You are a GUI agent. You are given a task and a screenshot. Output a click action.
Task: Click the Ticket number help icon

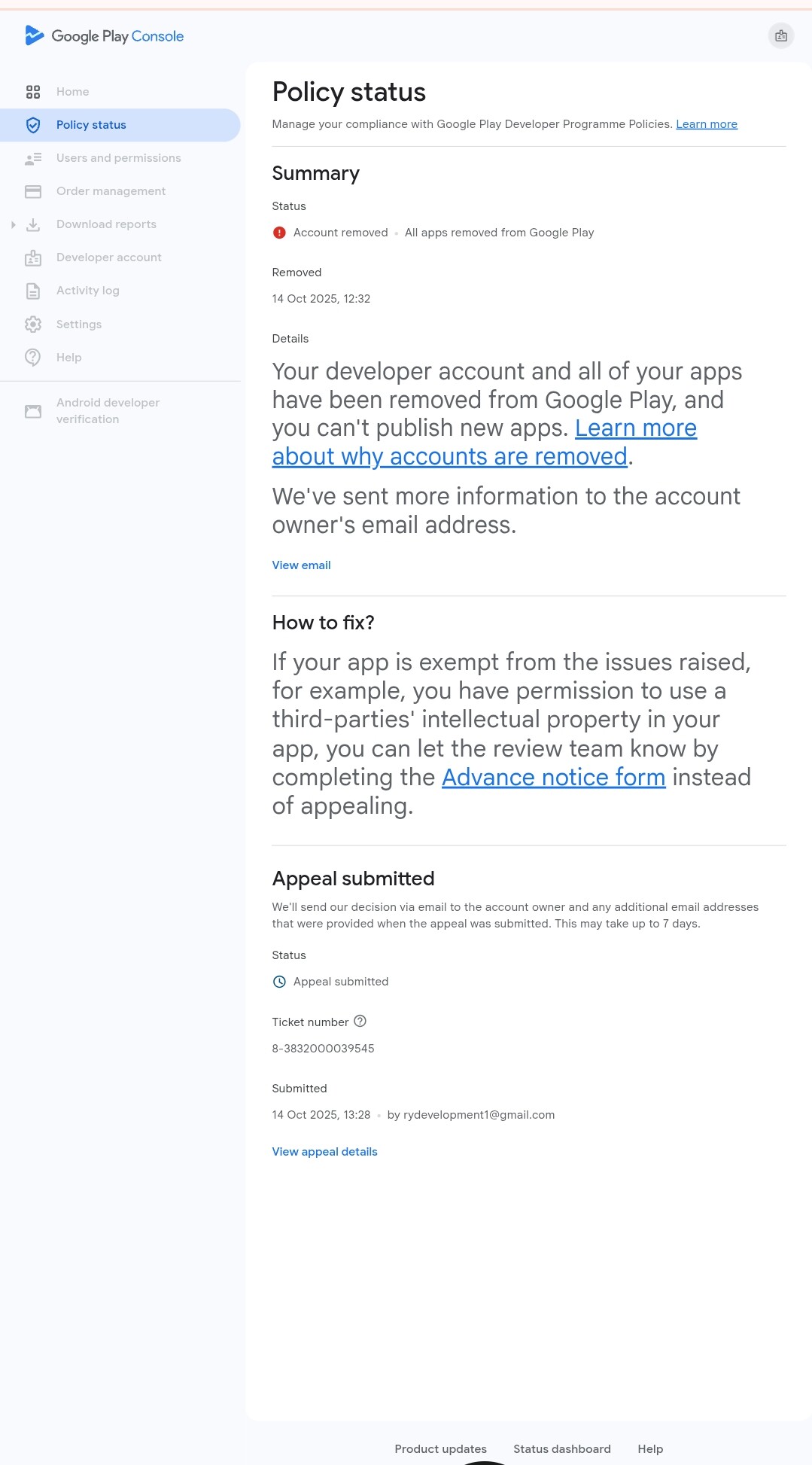[360, 1022]
